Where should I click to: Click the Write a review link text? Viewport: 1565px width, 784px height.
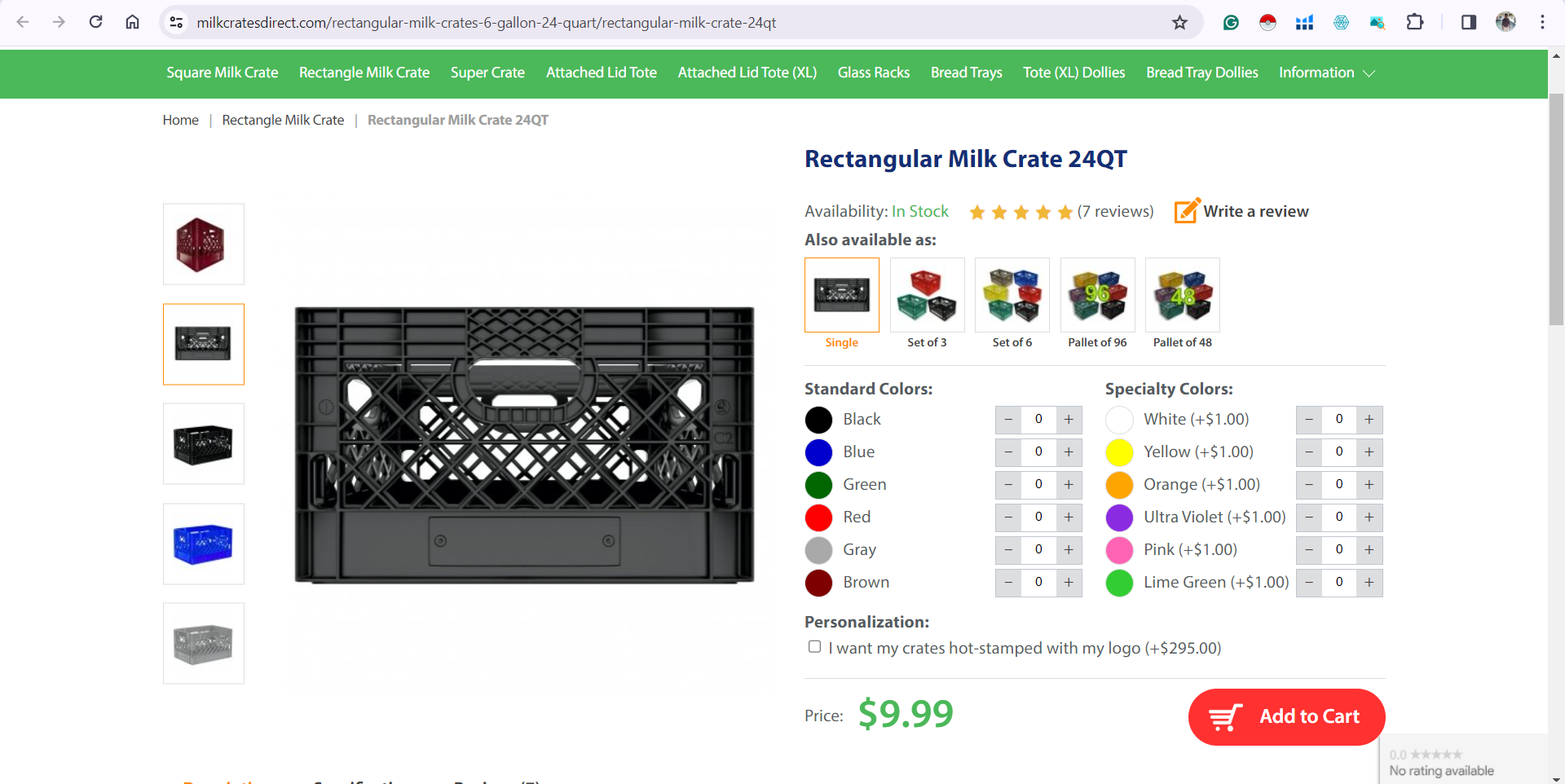tap(1256, 211)
